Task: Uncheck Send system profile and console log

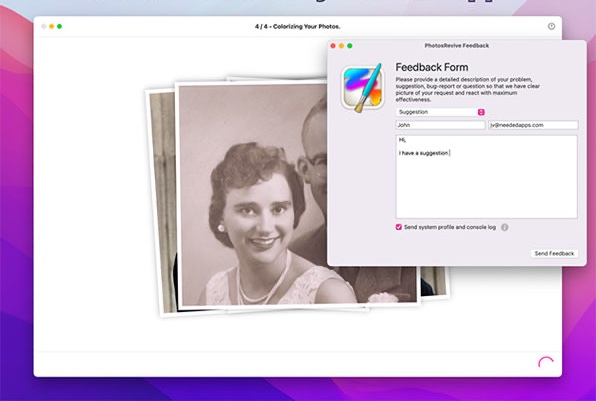Action: [x=398, y=227]
